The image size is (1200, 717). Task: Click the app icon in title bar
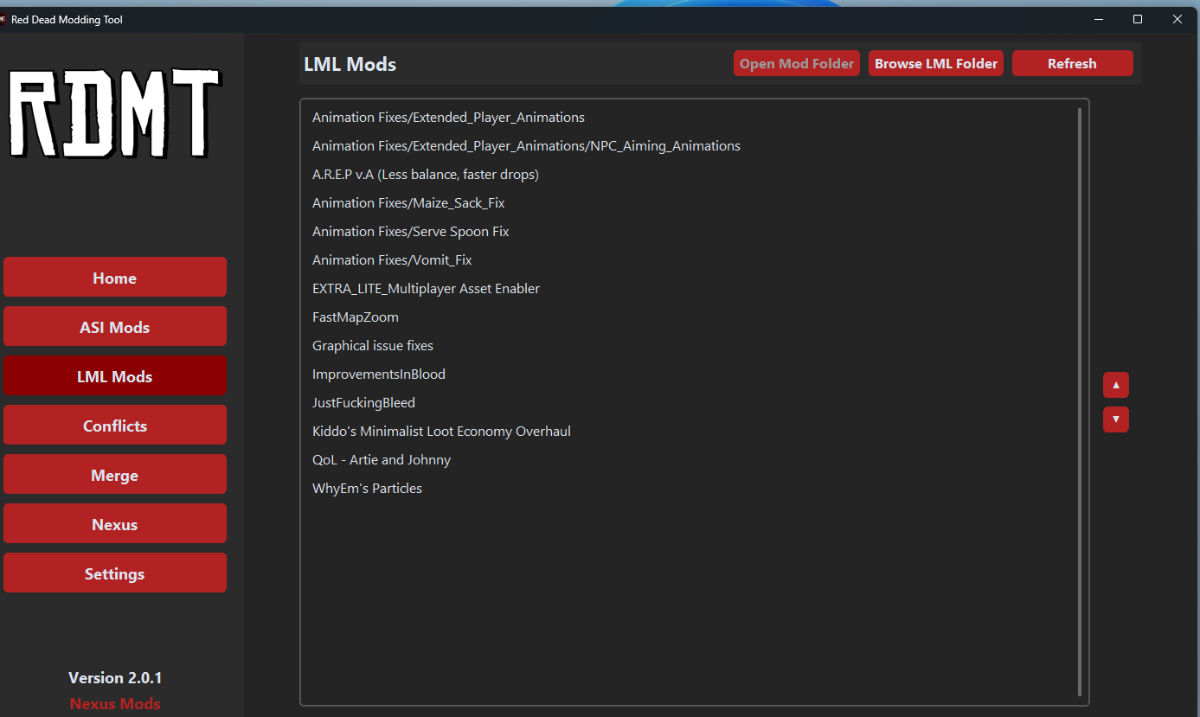pos(4,19)
